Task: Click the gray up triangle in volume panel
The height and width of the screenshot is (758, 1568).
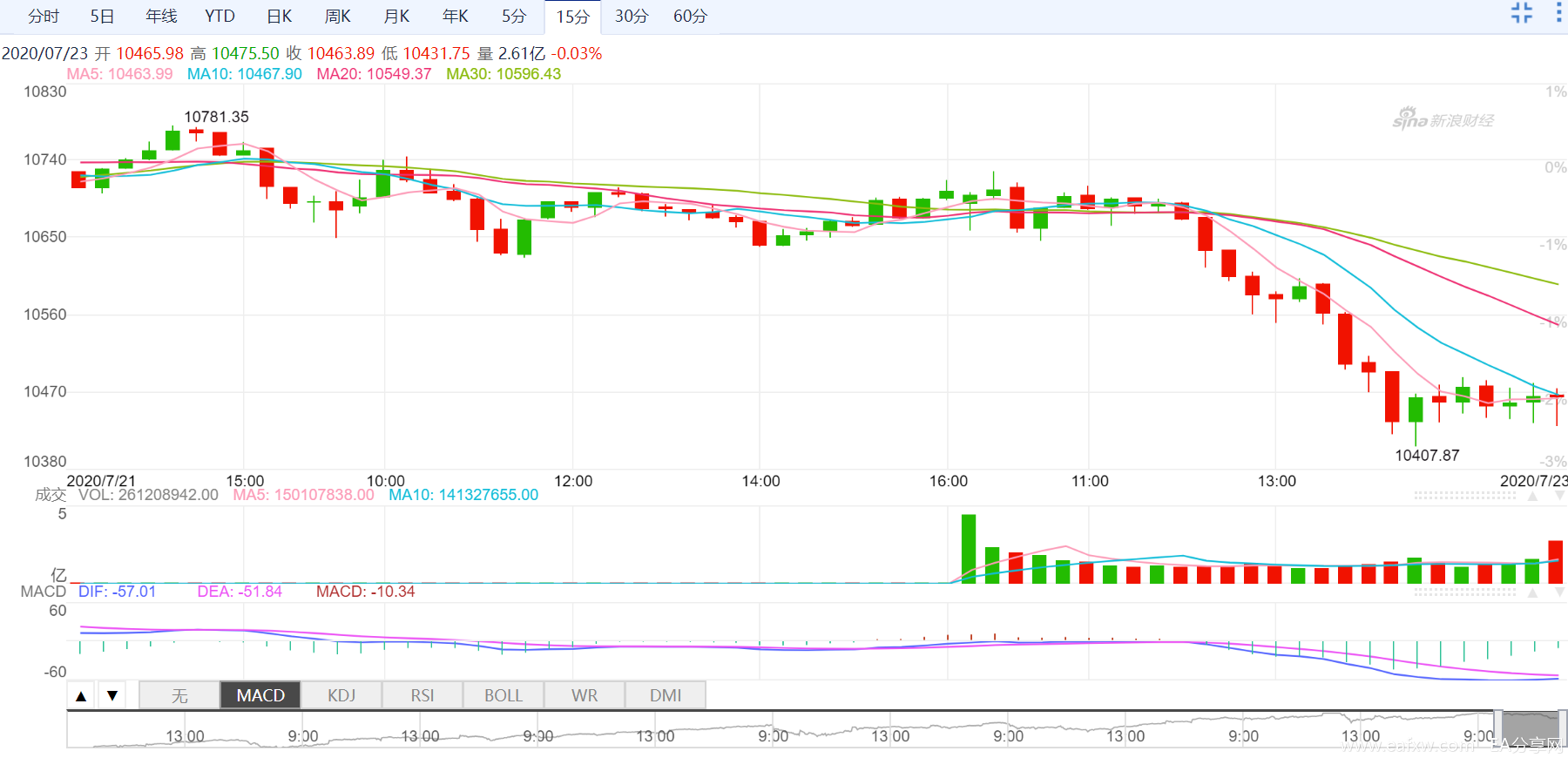Action: pos(1532,496)
